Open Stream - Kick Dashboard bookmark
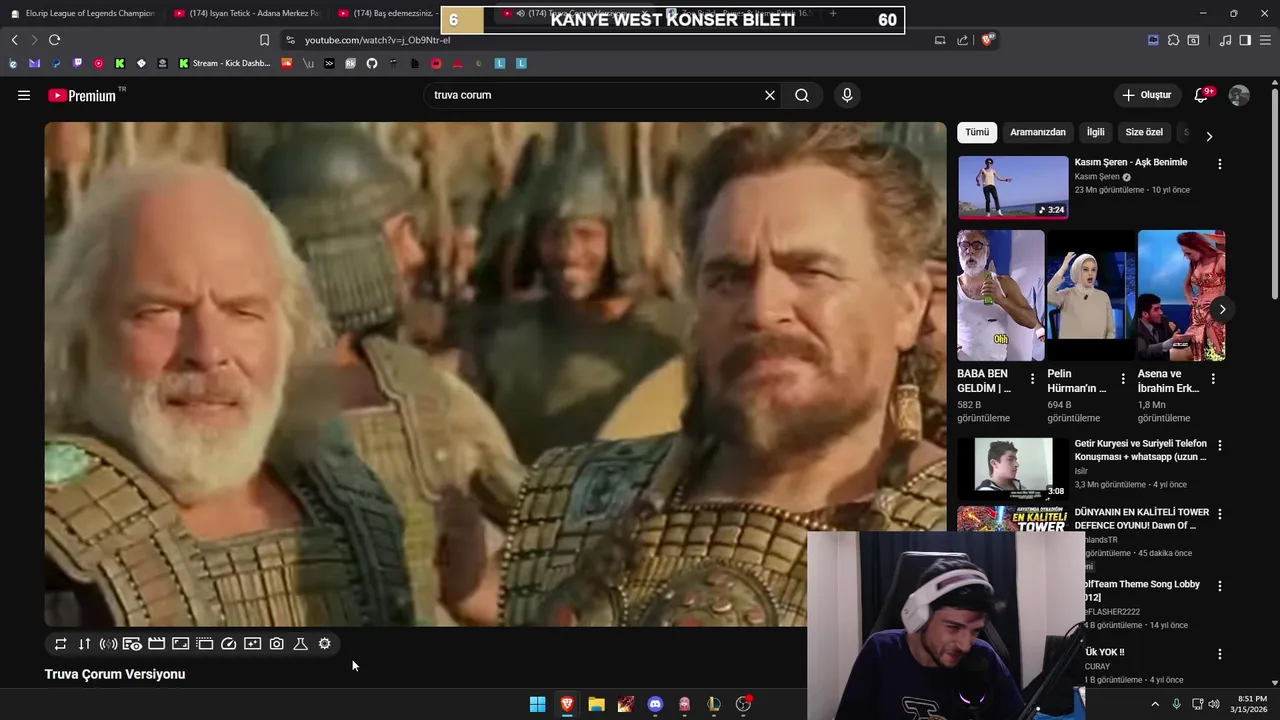The height and width of the screenshot is (720, 1280). click(225, 63)
